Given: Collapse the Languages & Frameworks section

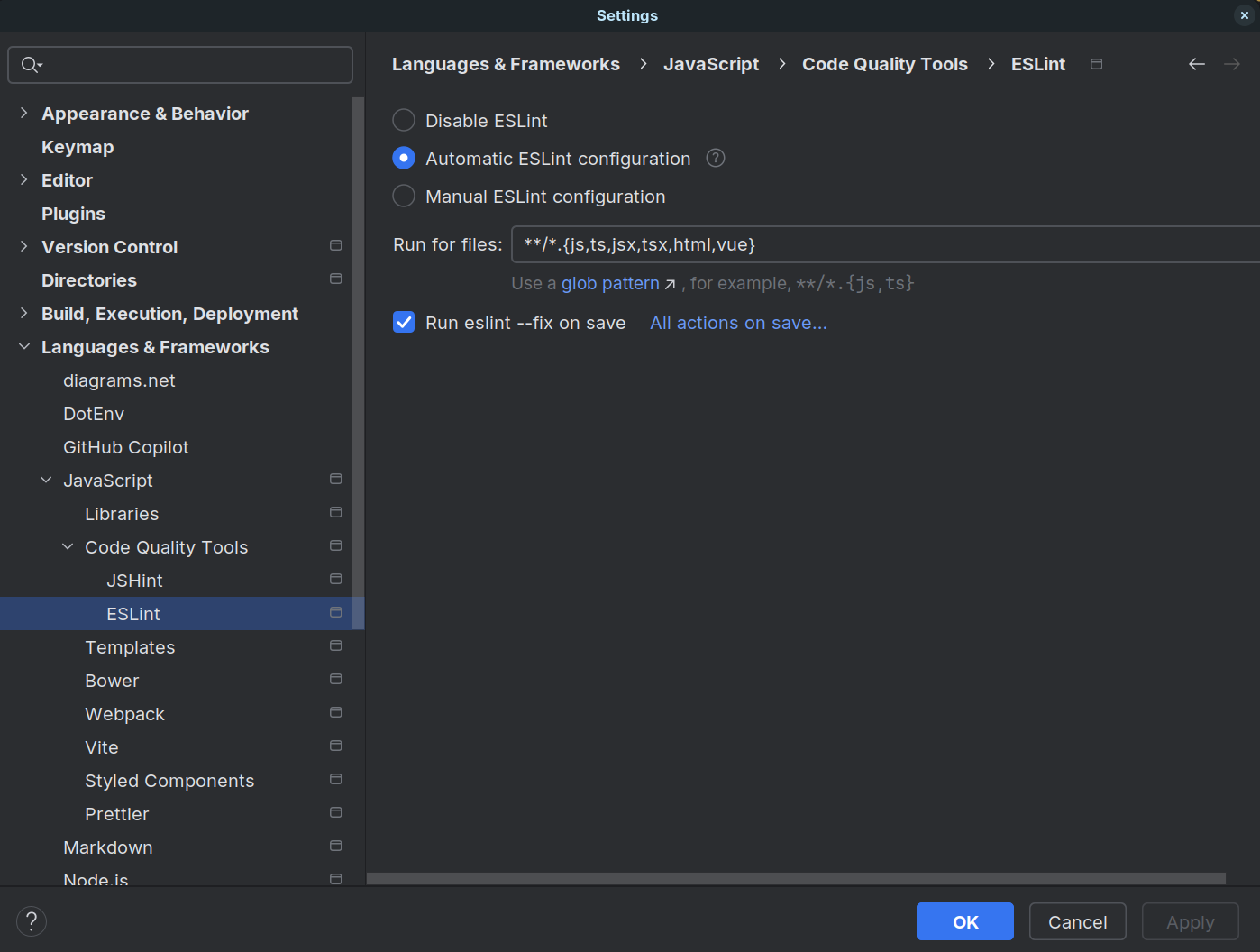Looking at the screenshot, I should 23,346.
